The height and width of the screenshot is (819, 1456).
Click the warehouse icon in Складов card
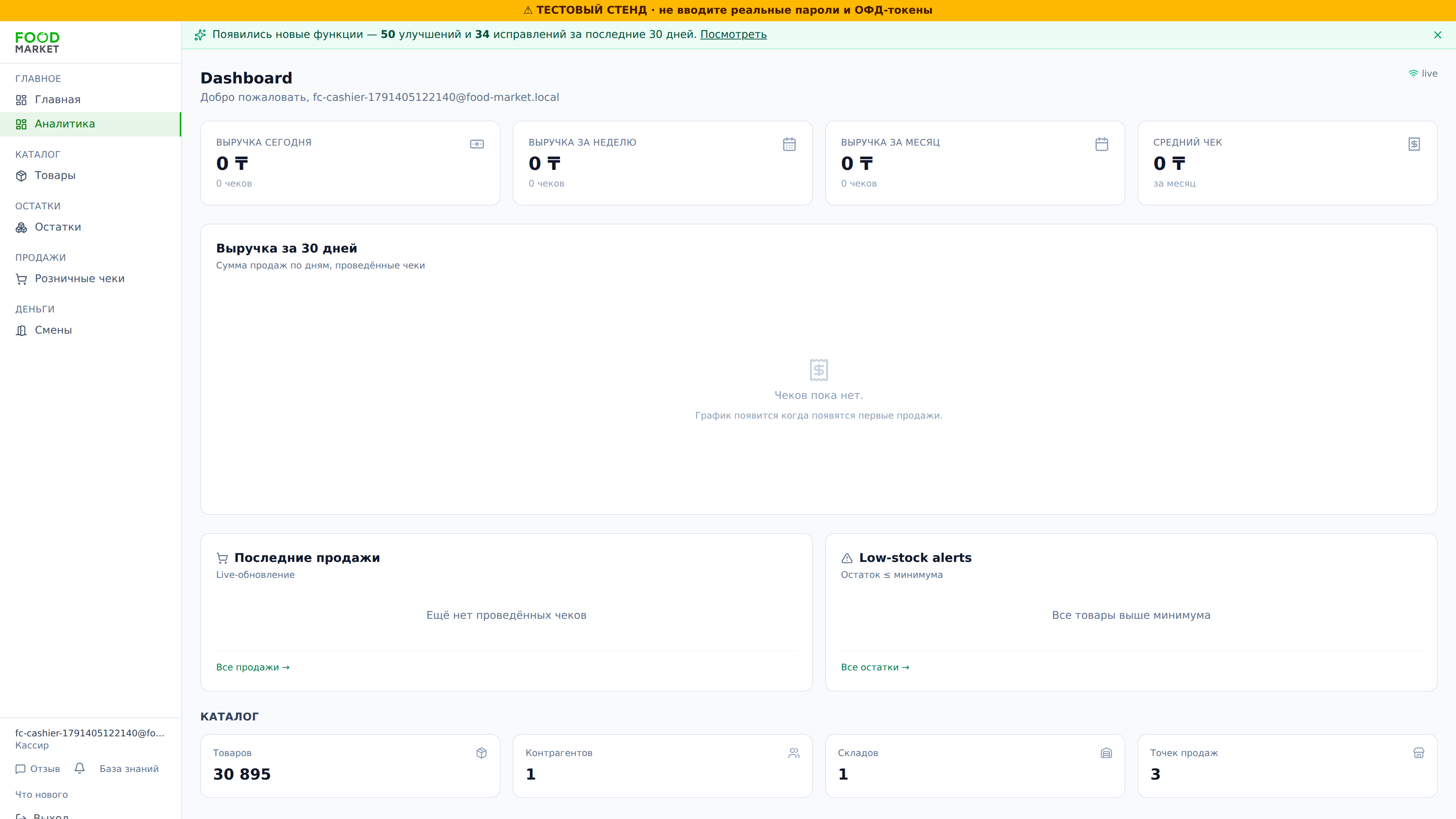(1106, 753)
